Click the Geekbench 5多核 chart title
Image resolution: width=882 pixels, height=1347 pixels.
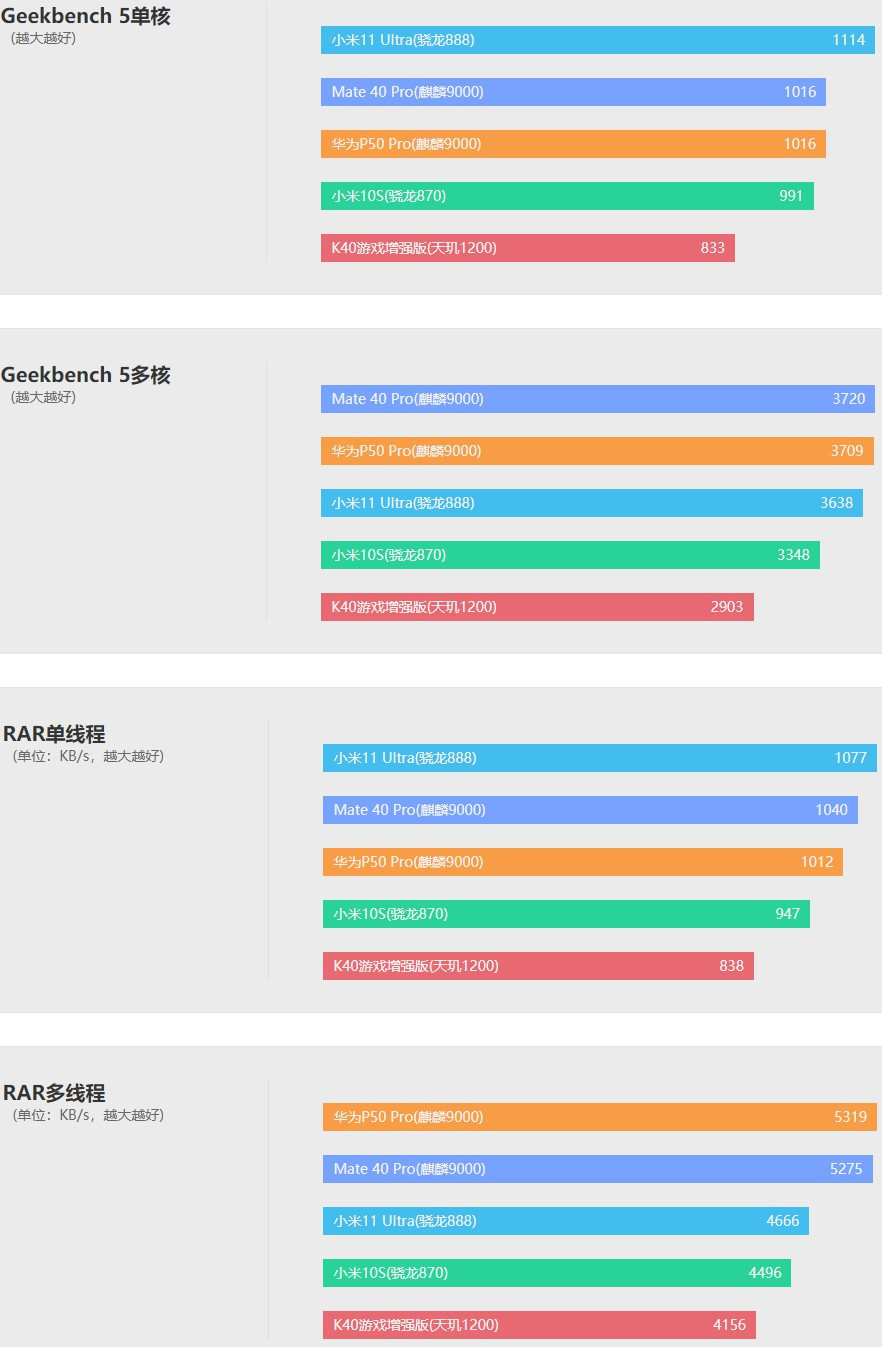coord(86,375)
